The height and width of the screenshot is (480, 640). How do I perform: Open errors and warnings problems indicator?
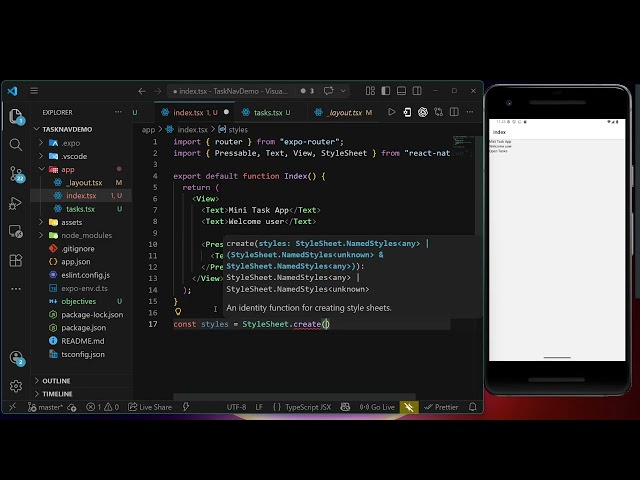point(102,407)
